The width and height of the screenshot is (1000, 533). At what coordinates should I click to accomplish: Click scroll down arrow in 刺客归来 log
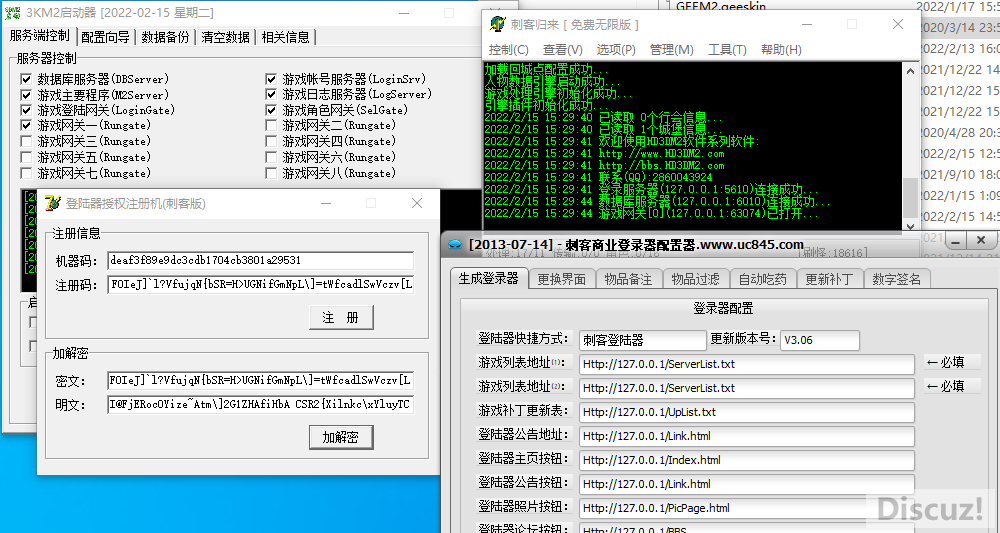(x=910, y=225)
